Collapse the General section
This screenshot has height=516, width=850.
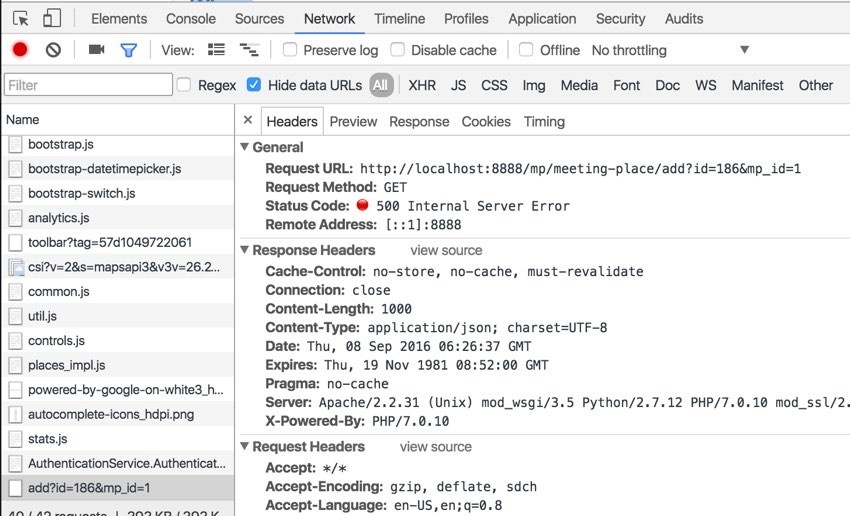[x=244, y=147]
